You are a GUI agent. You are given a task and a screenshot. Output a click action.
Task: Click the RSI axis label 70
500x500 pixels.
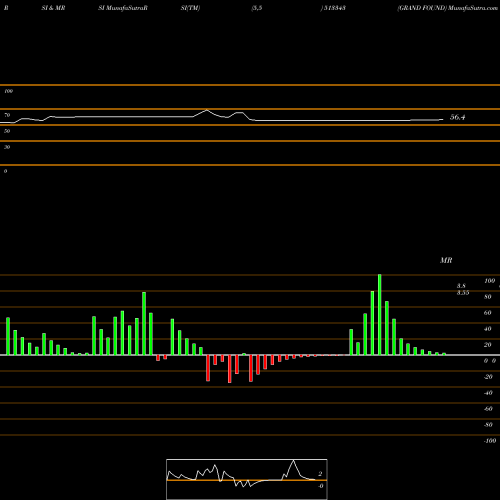tap(7, 115)
